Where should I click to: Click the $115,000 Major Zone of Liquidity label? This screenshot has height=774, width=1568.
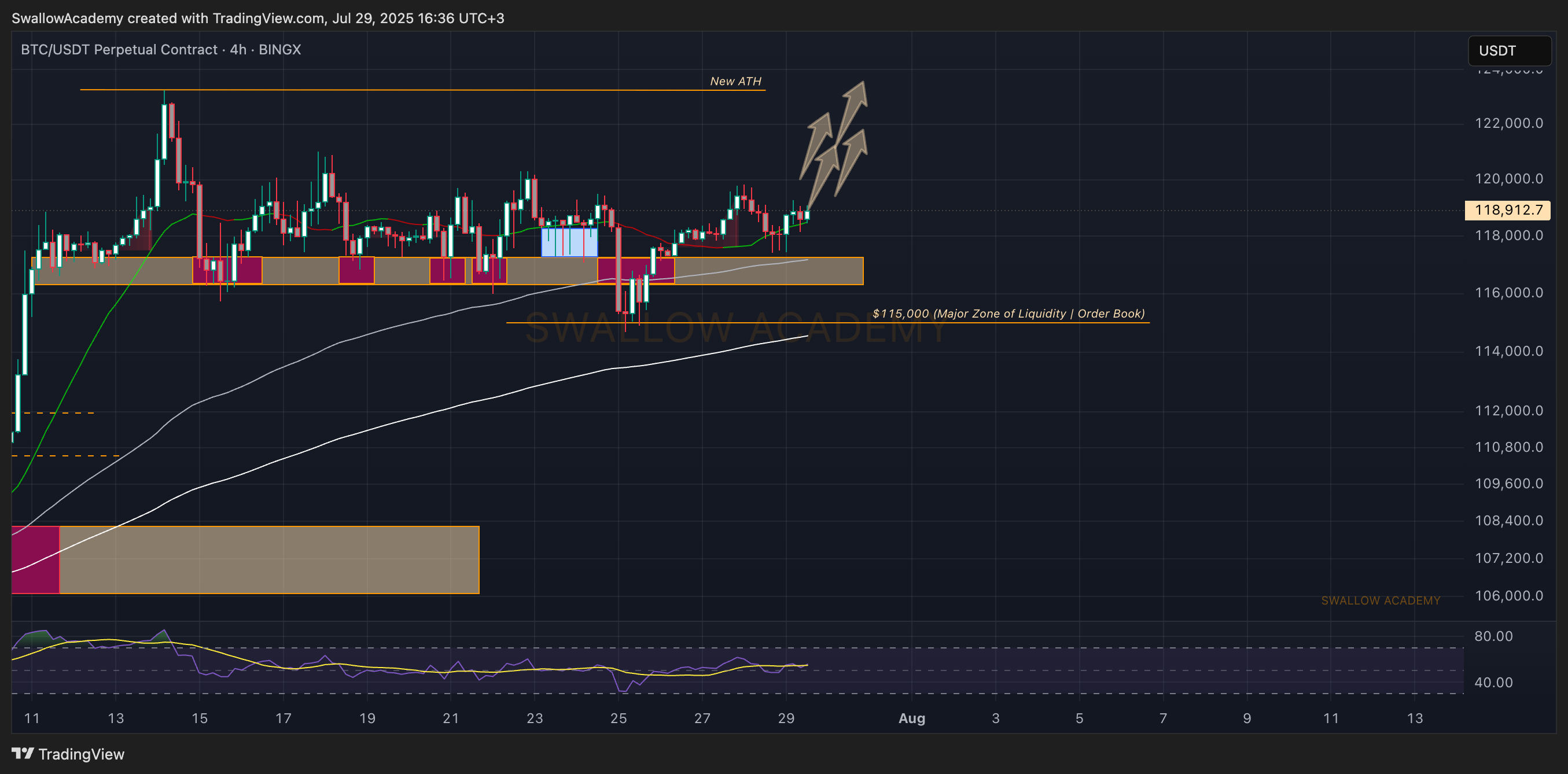pyautogui.click(x=1008, y=314)
